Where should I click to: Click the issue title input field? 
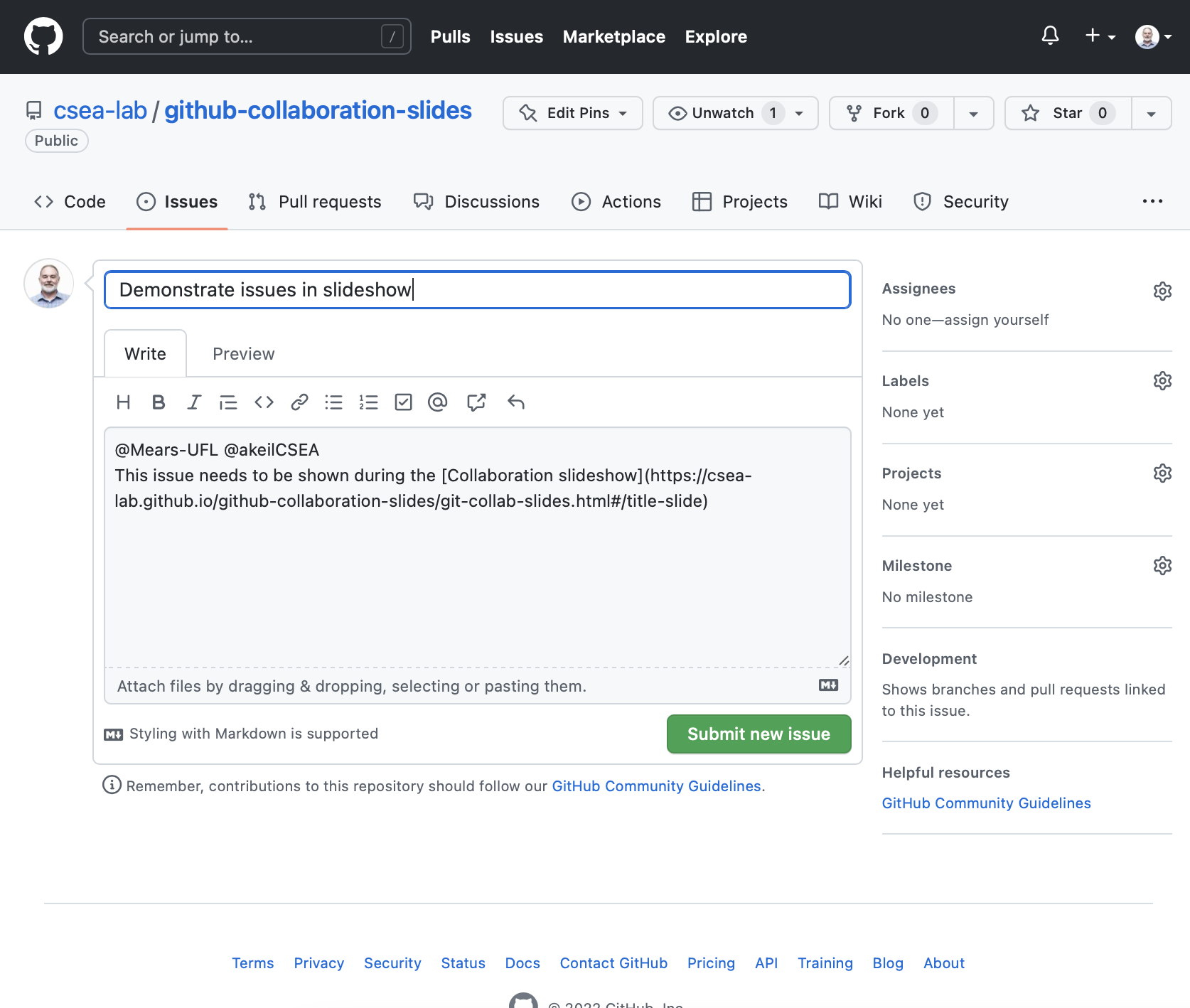click(477, 290)
